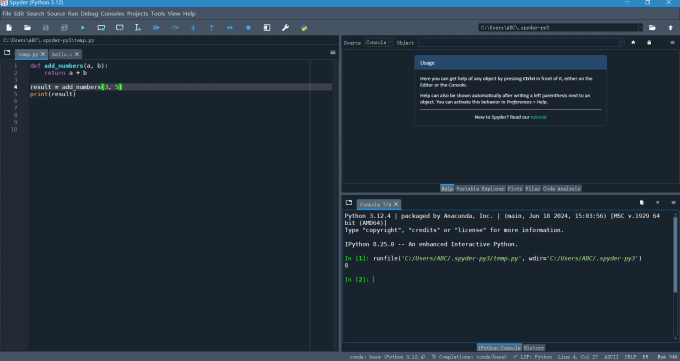Screen dimensions: 680x361
Task: Click the Completions conda(base) status entry
Action: coord(469,357)
